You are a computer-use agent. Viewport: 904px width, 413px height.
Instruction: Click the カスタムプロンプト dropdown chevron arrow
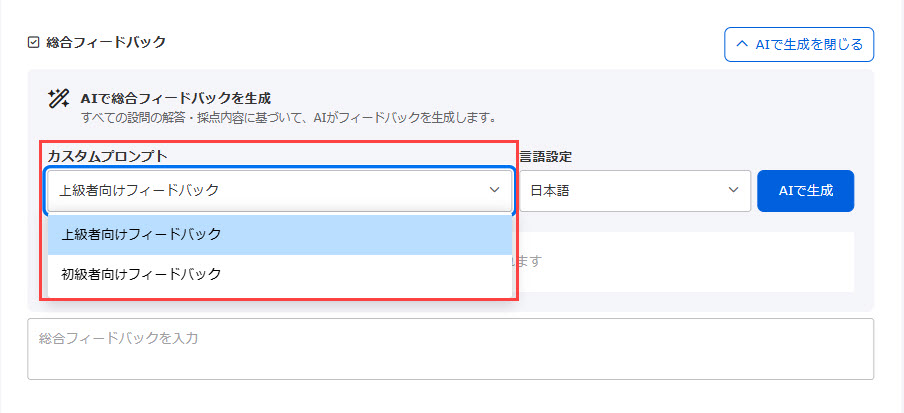(x=494, y=190)
